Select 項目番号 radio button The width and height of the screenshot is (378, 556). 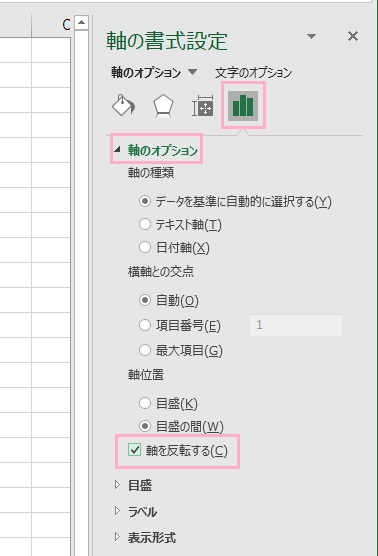coord(145,325)
